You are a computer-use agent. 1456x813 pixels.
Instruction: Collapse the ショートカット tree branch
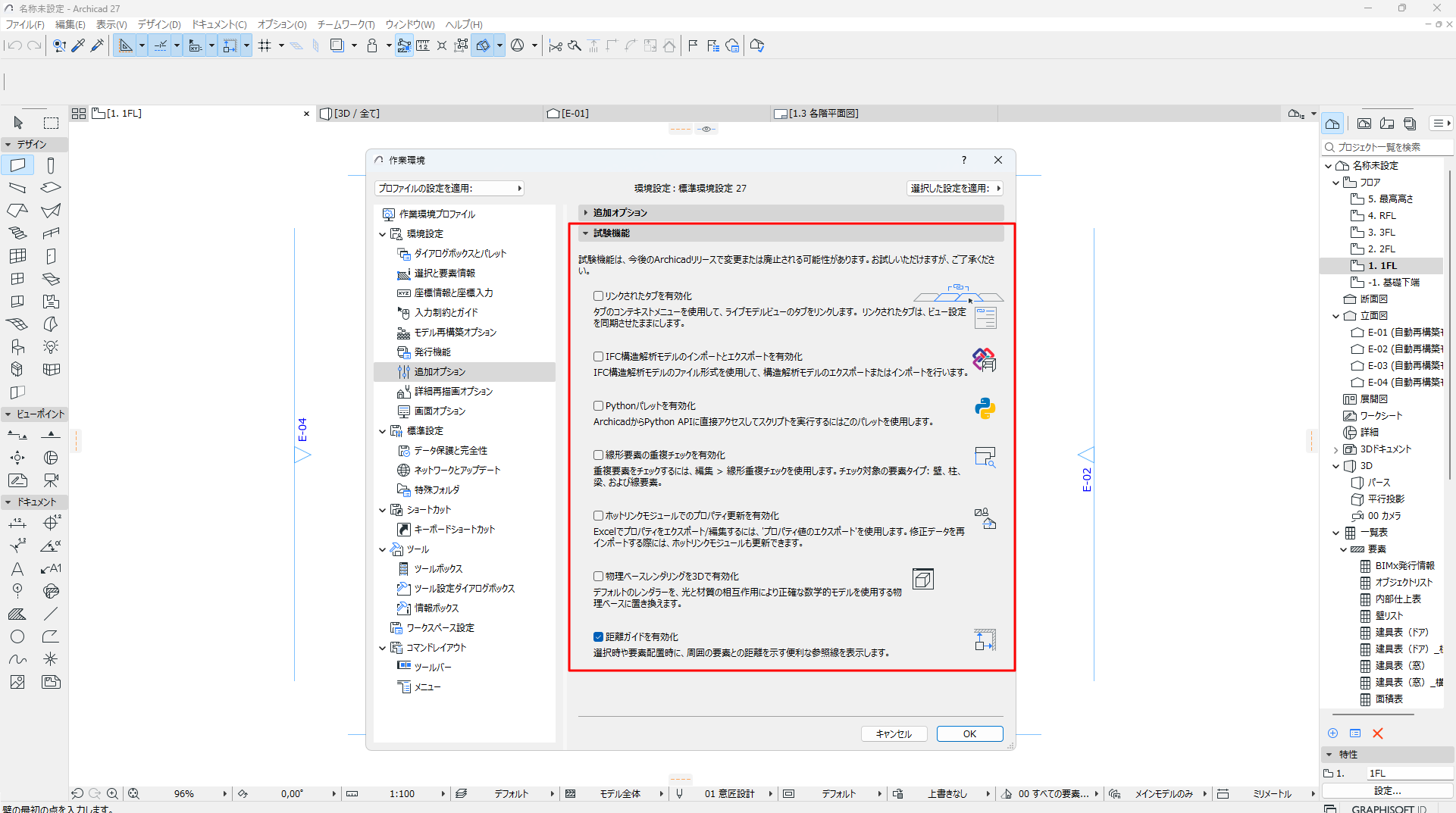383,510
